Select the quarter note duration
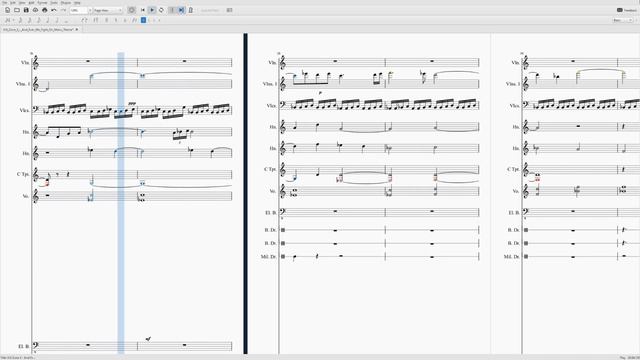Image resolution: width=640 pixels, height=360 pixels. coord(47,20)
